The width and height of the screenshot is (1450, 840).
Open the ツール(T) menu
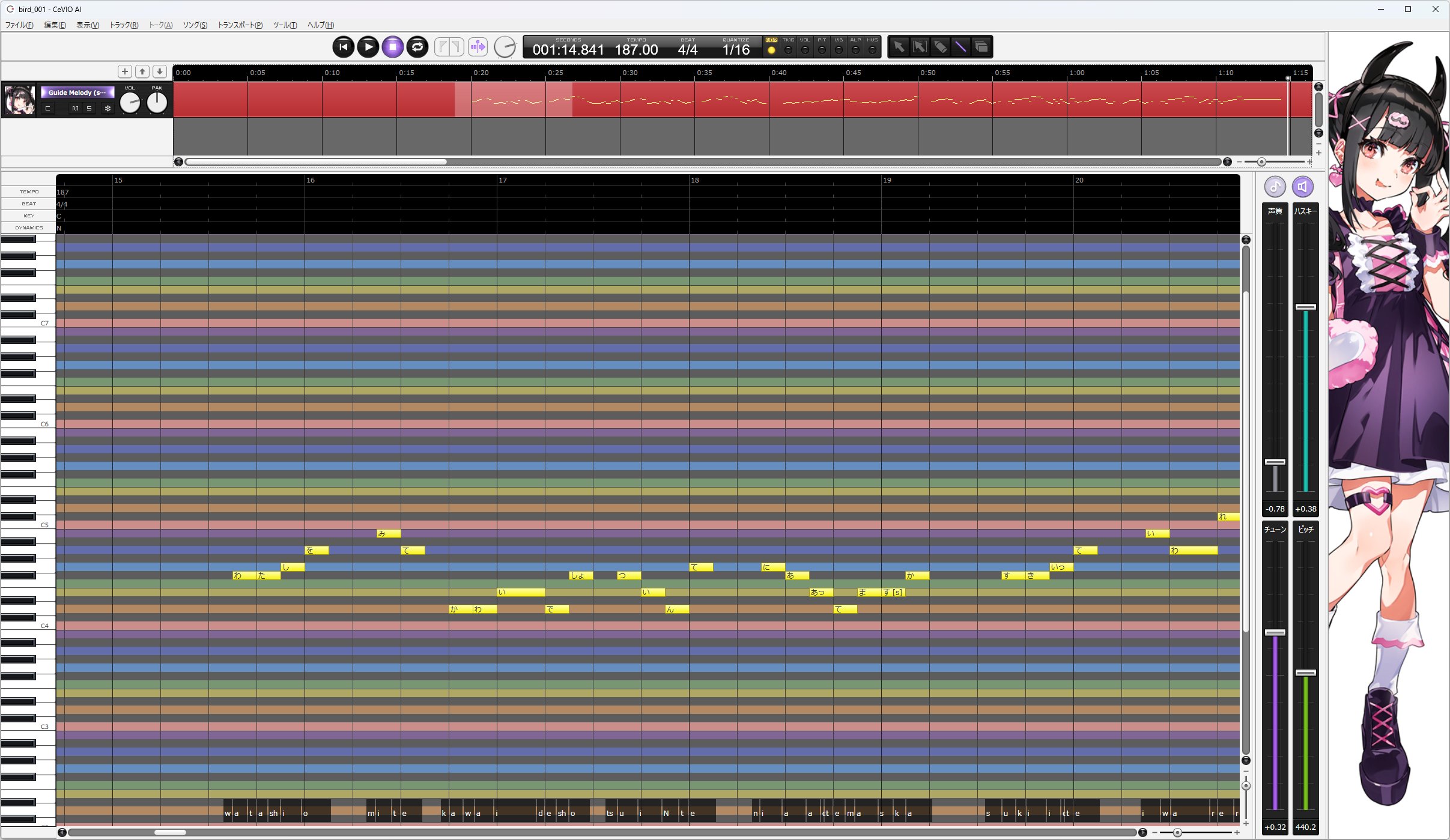coord(285,25)
